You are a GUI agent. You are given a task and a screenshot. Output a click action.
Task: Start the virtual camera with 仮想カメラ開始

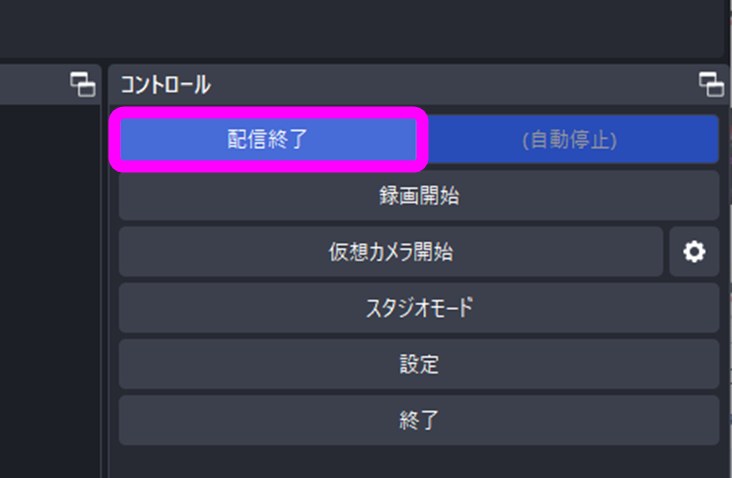point(391,252)
